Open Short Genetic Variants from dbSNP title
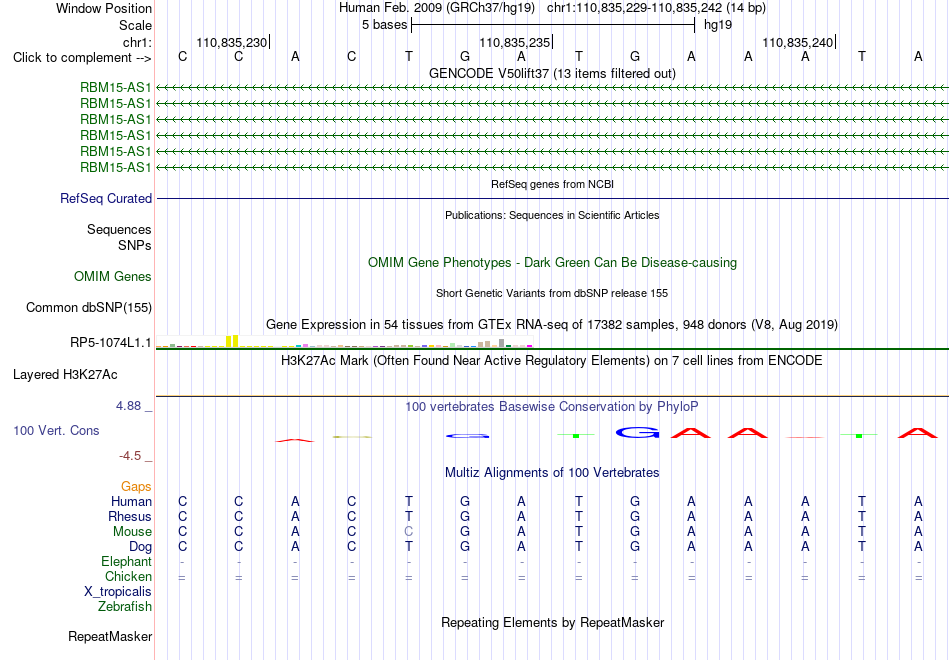The width and height of the screenshot is (950, 660). coord(552,293)
